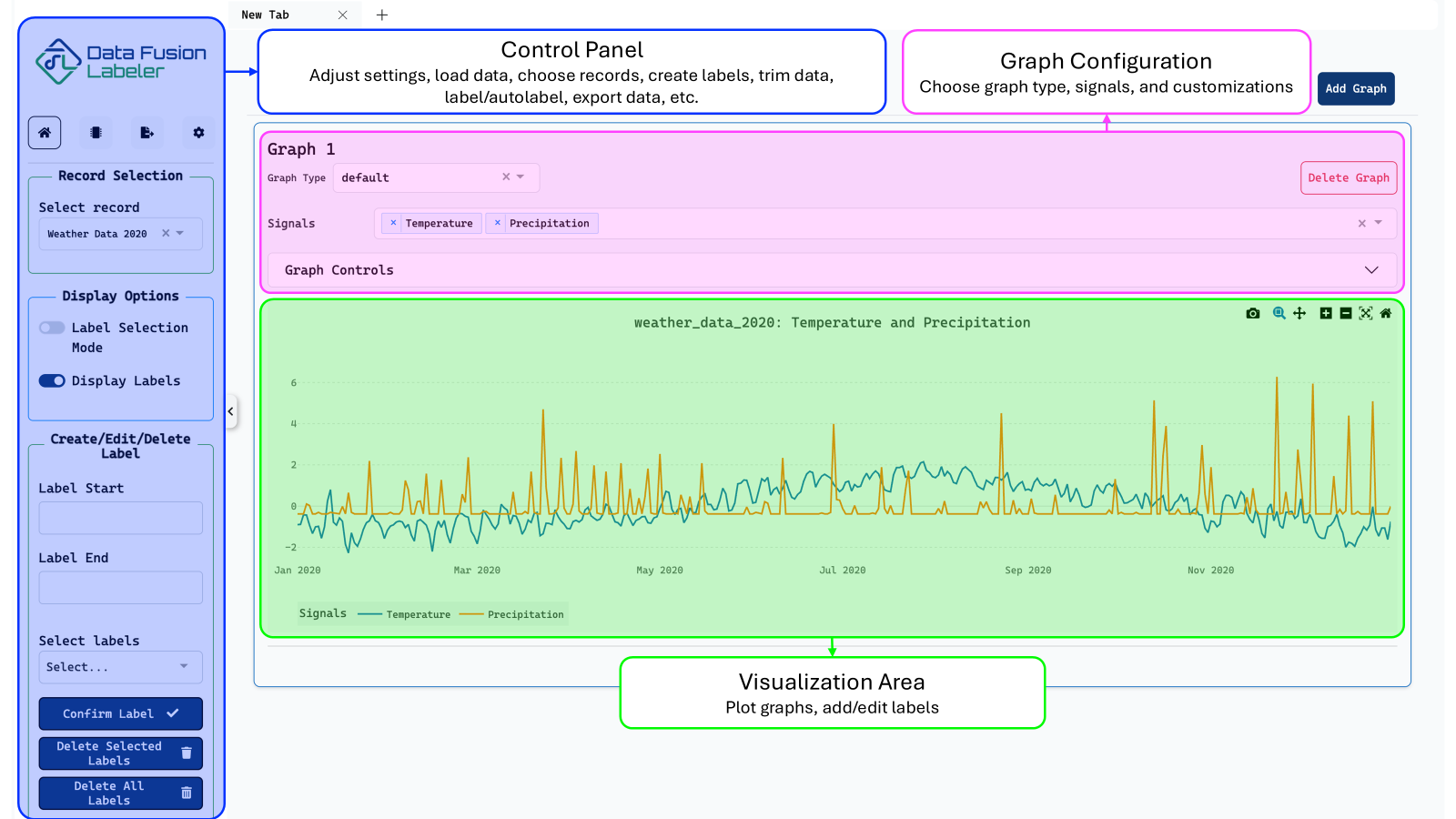
Task: Enable Label Selection Mode toggle
Action: point(52,328)
